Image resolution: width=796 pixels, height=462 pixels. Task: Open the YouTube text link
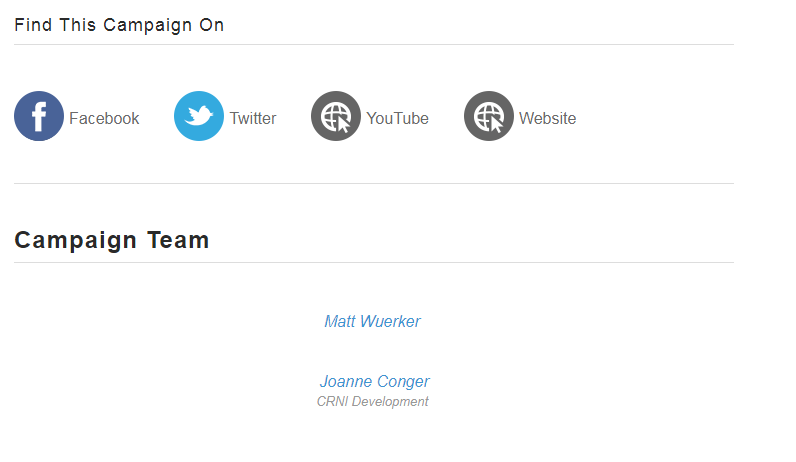pyautogui.click(x=397, y=118)
